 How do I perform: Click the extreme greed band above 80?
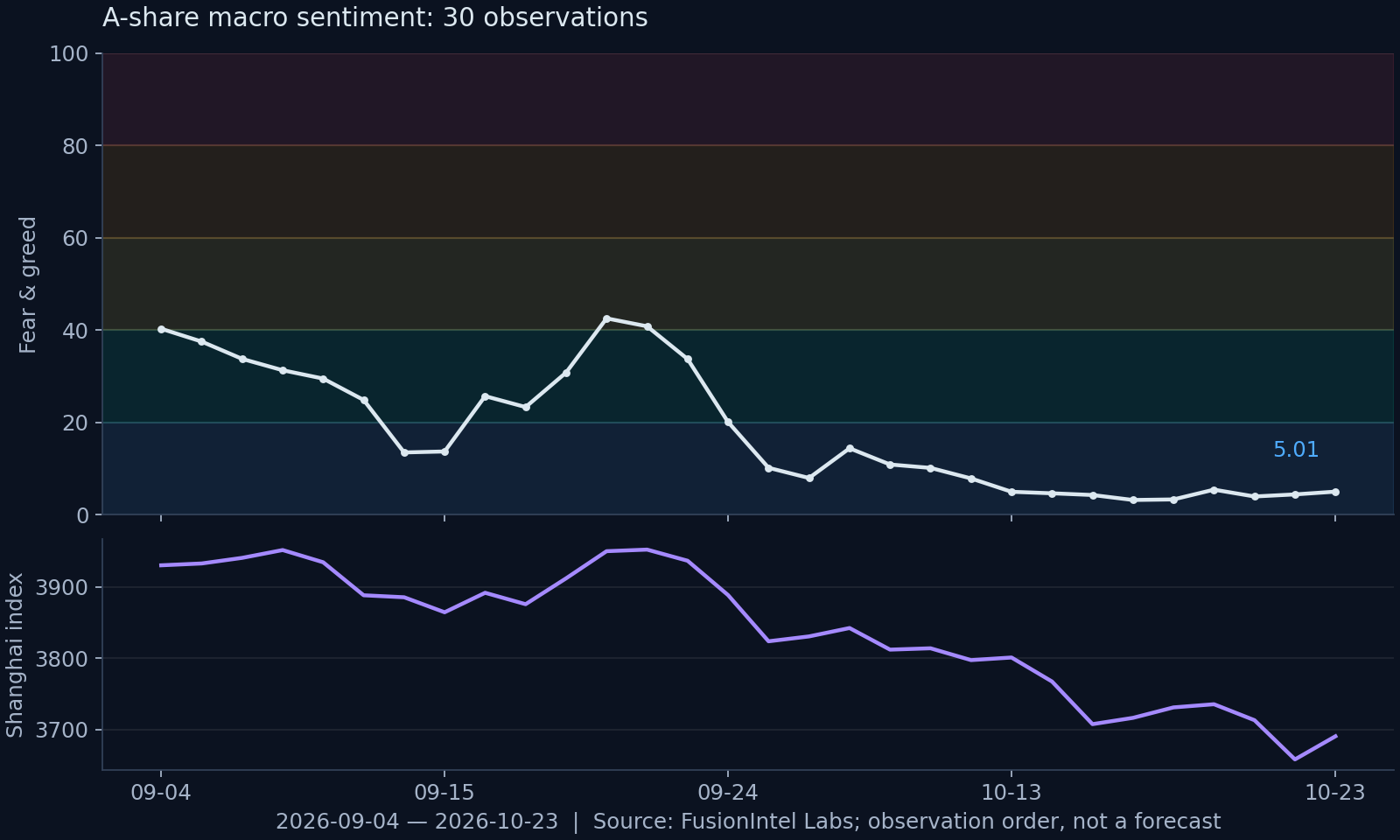coord(748,99)
